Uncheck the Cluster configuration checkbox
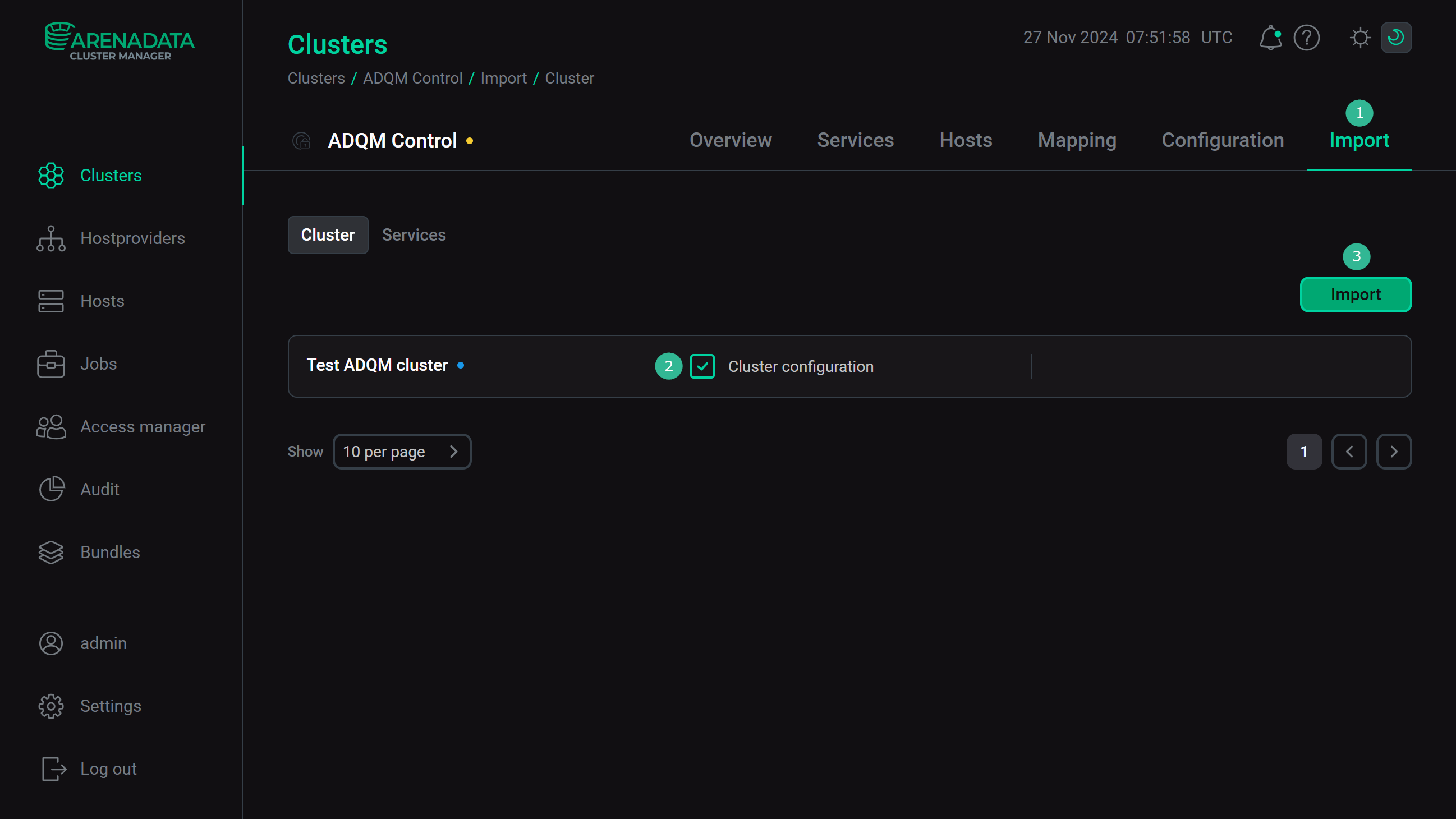The width and height of the screenshot is (1456, 819). click(x=702, y=366)
